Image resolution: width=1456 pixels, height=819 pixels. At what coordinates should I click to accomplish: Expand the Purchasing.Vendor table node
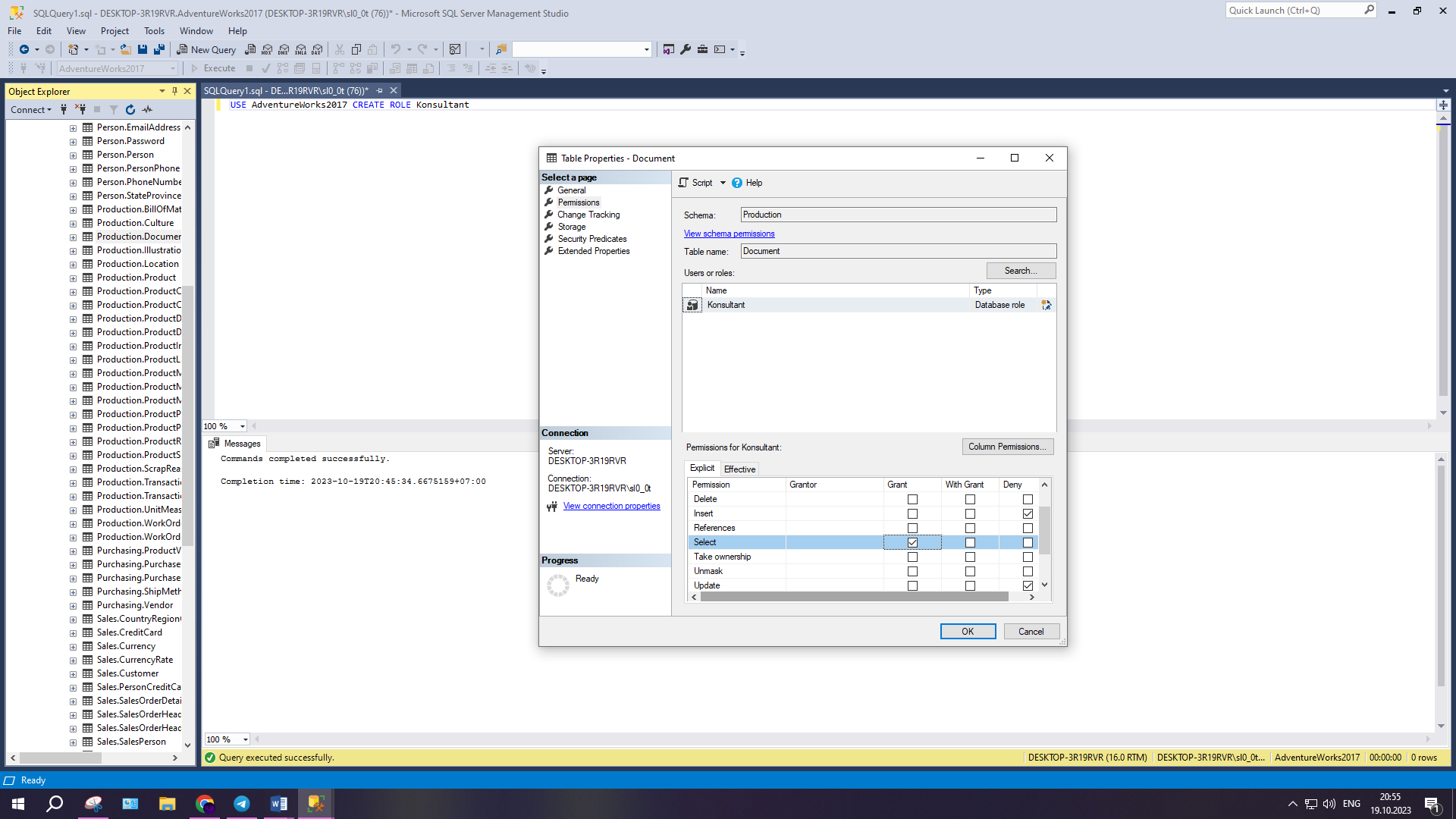click(x=74, y=606)
